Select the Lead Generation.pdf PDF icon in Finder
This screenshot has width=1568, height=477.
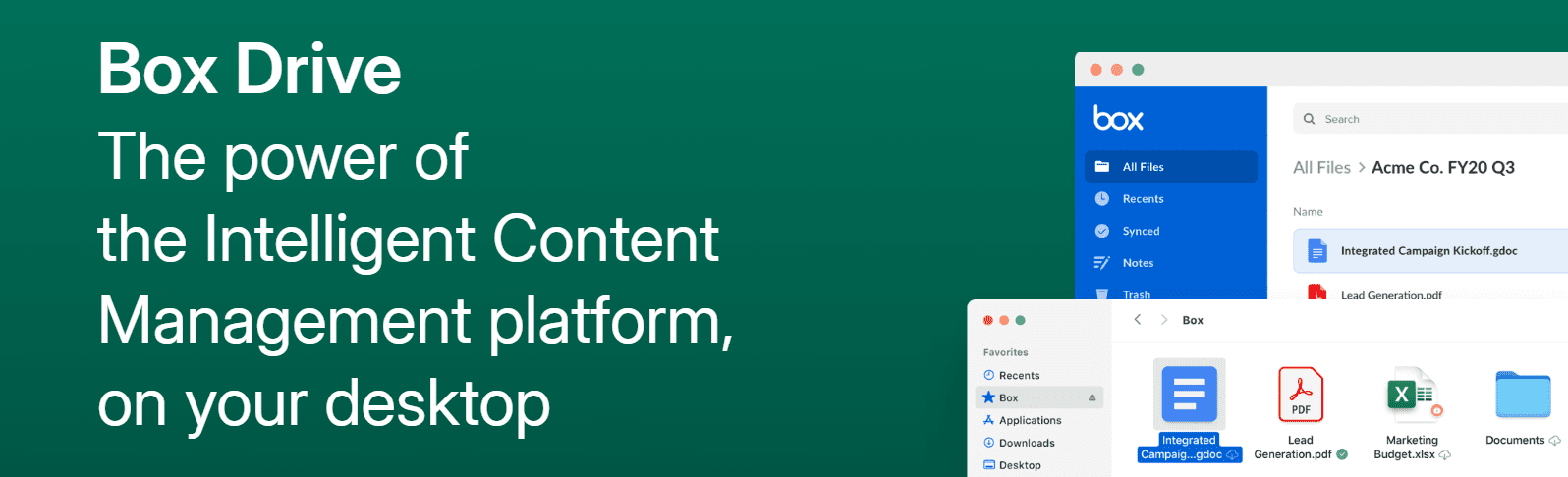click(1301, 395)
